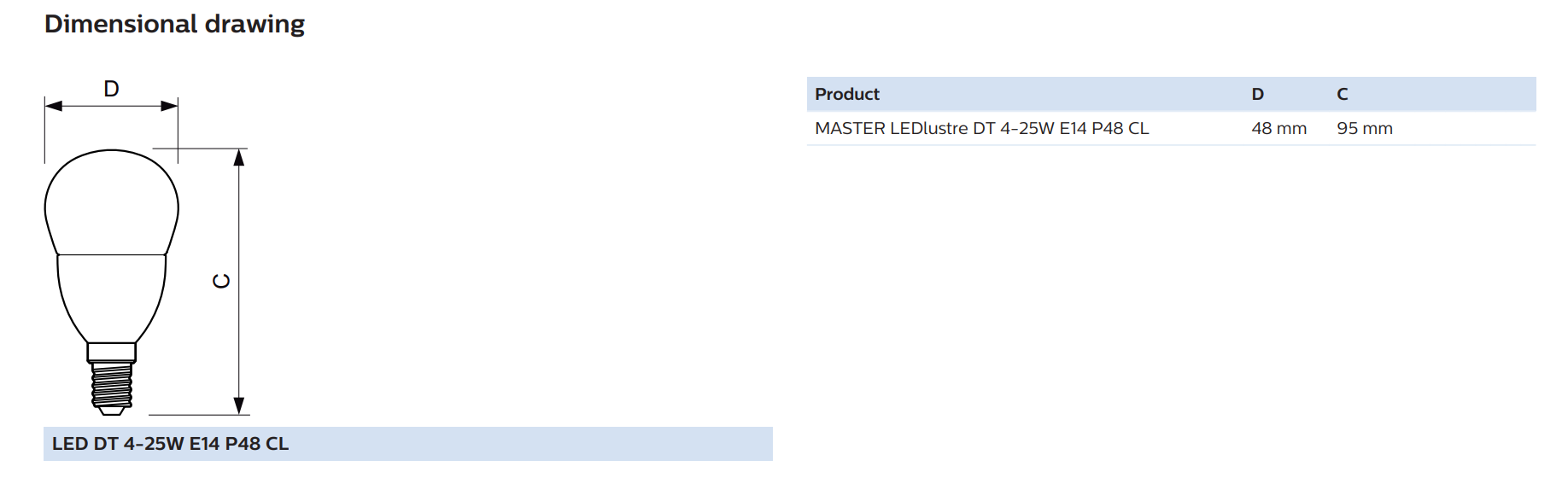Click the Dimensional drawing heading
The height and width of the screenshot is (484, 1568).
click(174, 24)
